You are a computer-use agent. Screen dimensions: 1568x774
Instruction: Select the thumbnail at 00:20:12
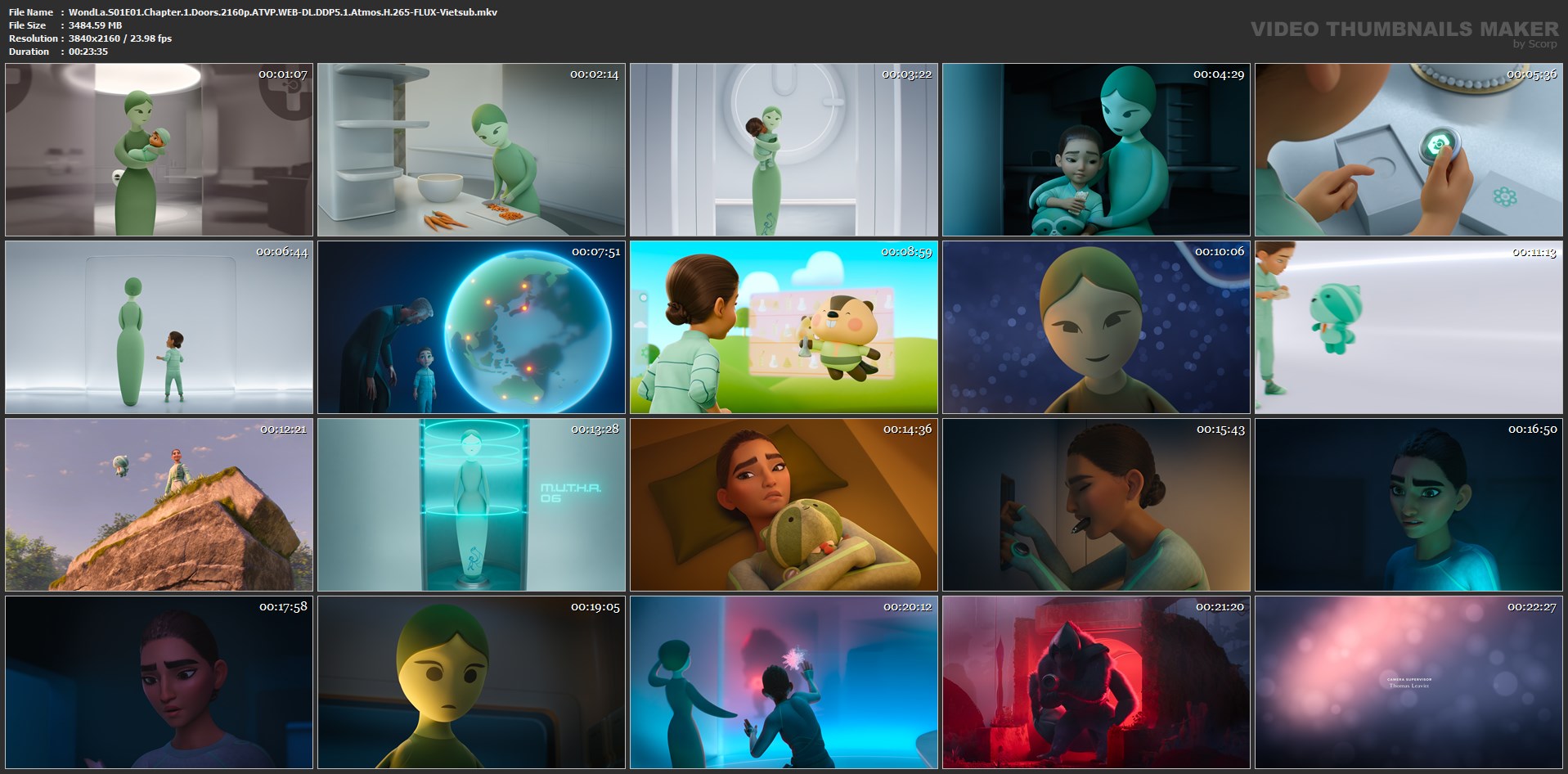[x=784, y=682]
